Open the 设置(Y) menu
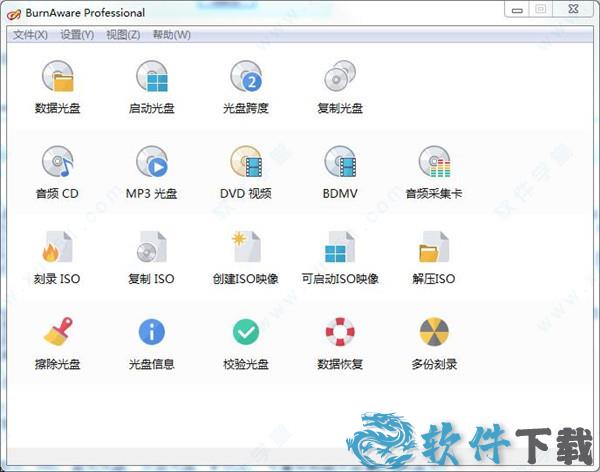The height and width of the screenshot is (472, 600). (77, 35)
